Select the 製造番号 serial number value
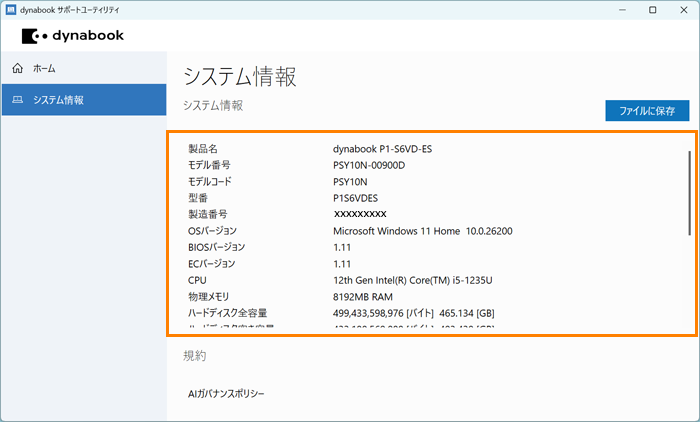Screen dimensions: 700x422 (359, 214)
